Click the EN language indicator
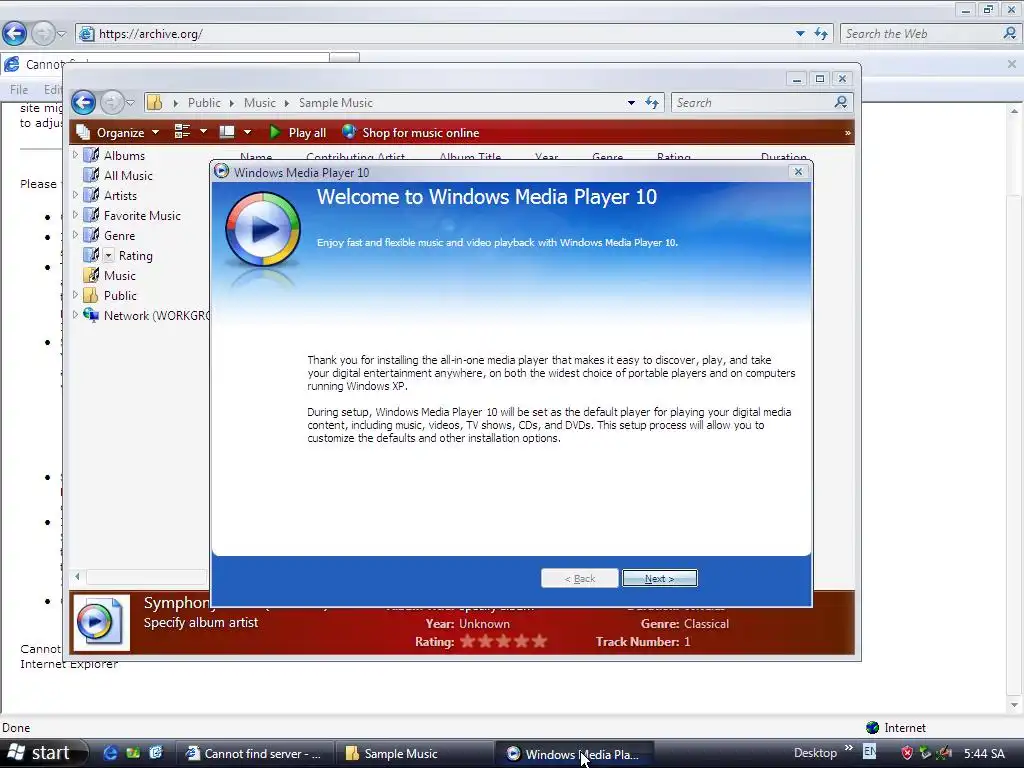This screenshot has height=768, width=1024. (869, 752)
